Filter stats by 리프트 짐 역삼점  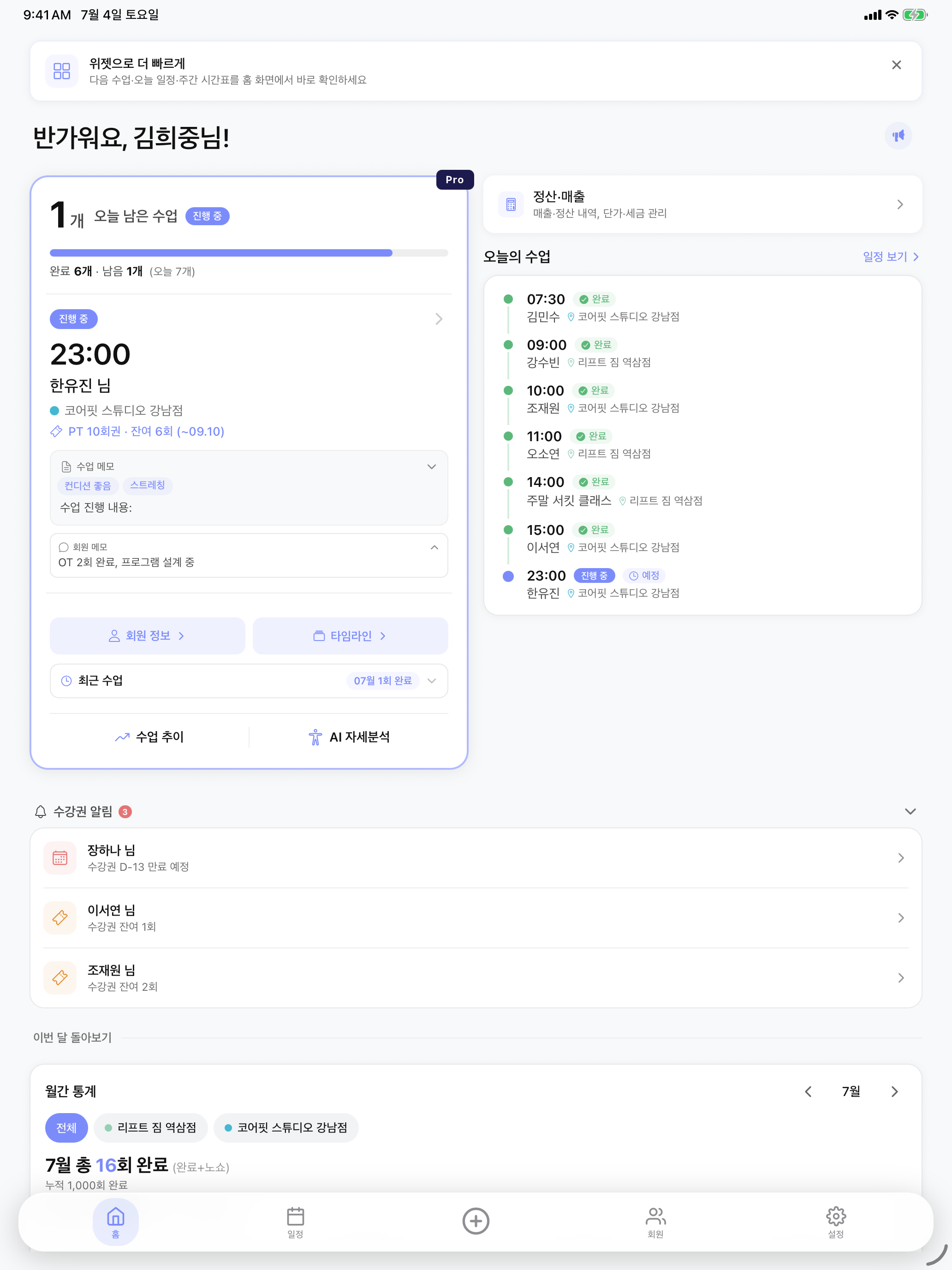(150, 1127)
